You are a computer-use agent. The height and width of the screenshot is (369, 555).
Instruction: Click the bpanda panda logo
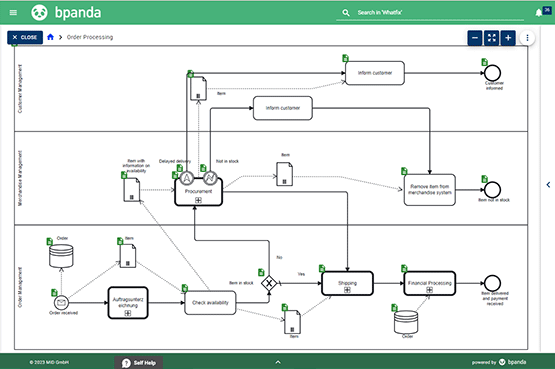pyautogui.click(x=39, y=13)
